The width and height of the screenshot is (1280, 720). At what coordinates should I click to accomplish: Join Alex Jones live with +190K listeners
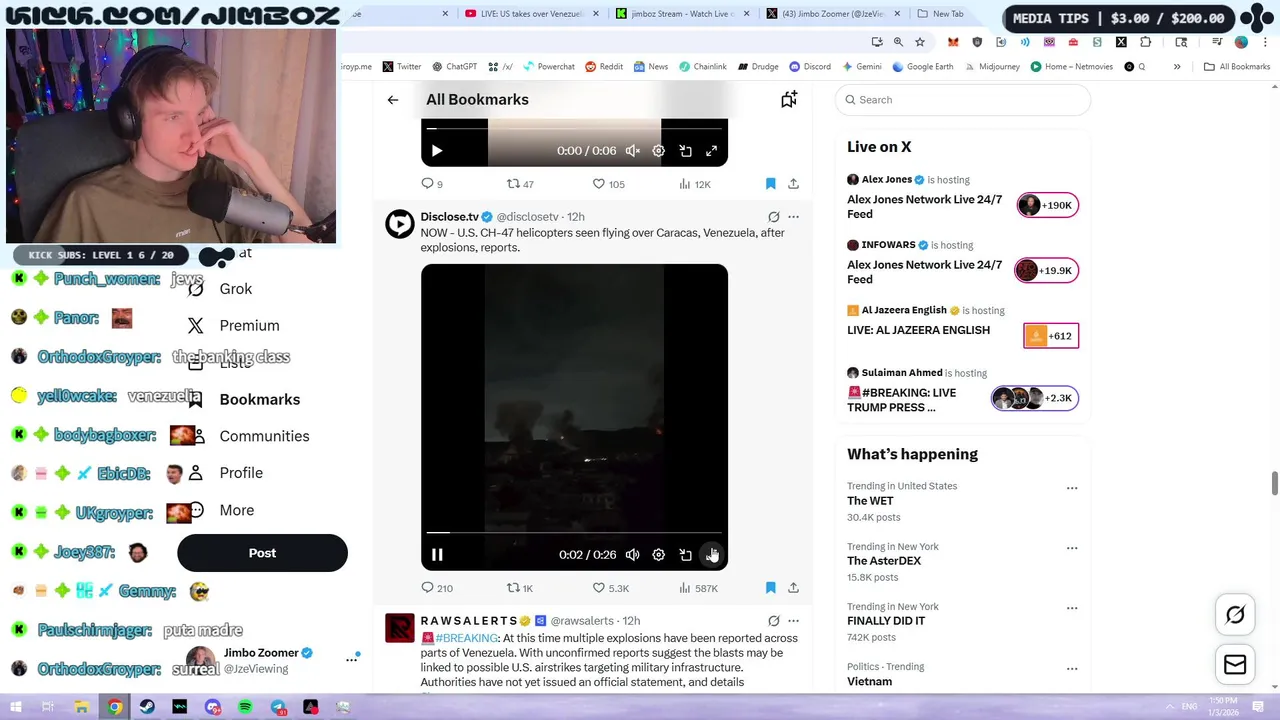1047,205
